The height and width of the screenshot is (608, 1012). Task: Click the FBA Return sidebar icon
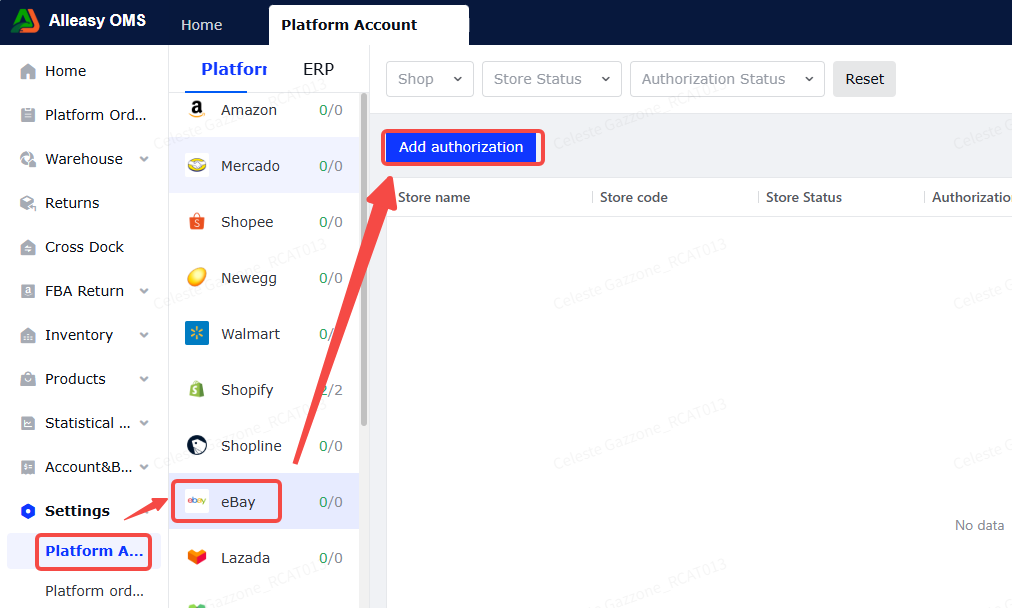[28, 291]
